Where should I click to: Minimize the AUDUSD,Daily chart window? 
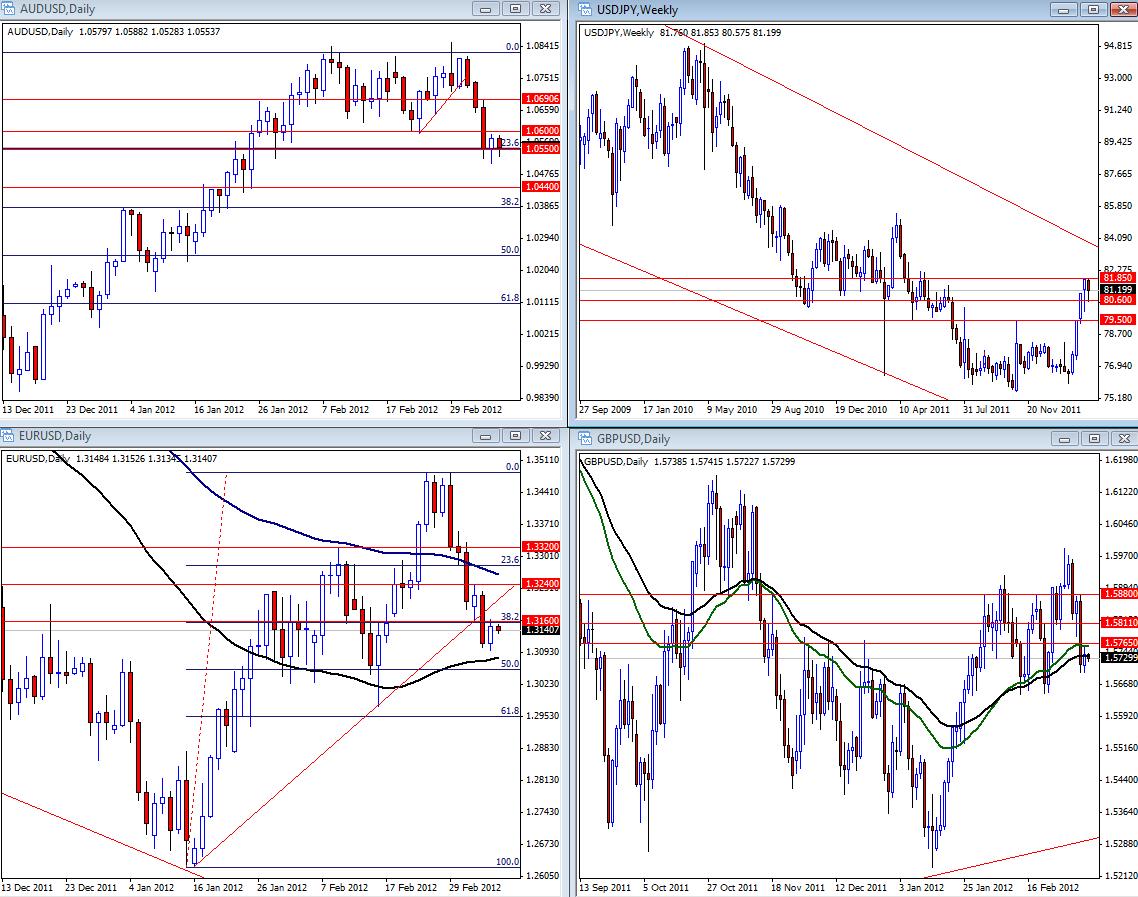[x=486, y=9]
